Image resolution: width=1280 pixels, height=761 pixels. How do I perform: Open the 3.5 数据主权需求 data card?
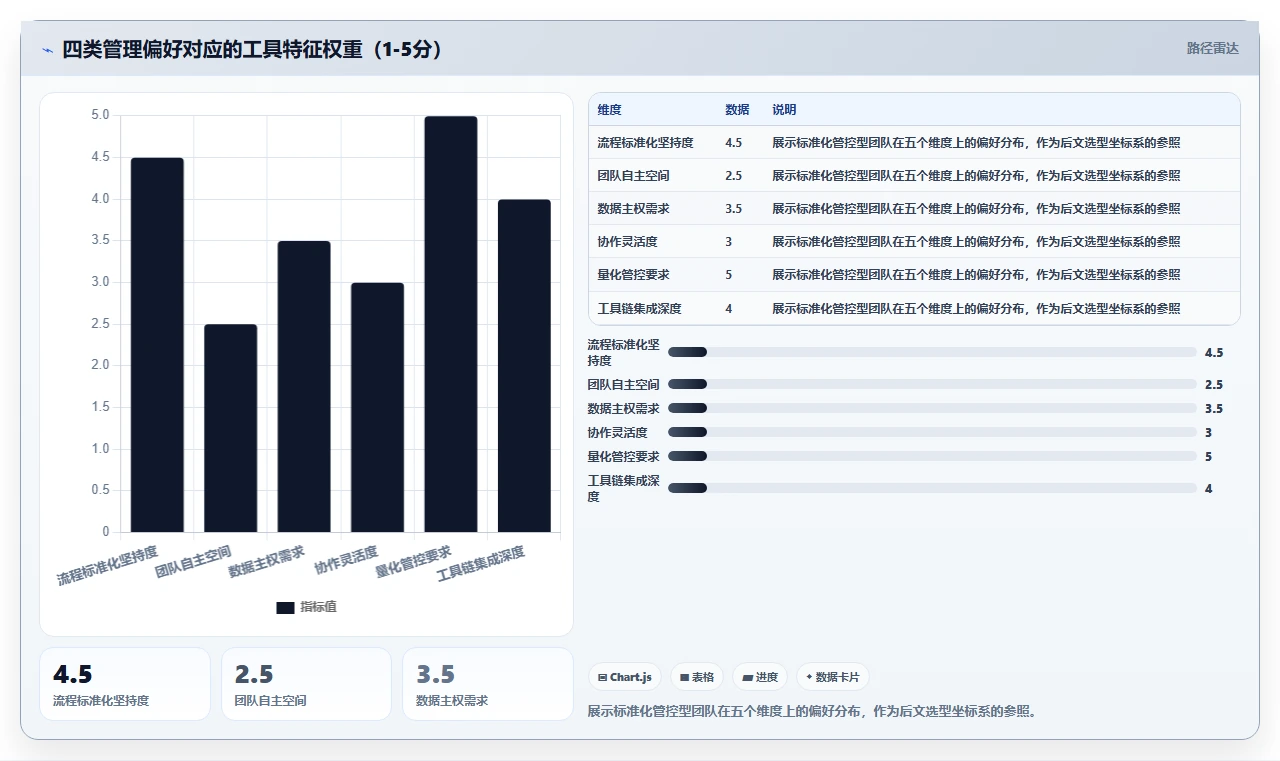(x=488, y=684)
